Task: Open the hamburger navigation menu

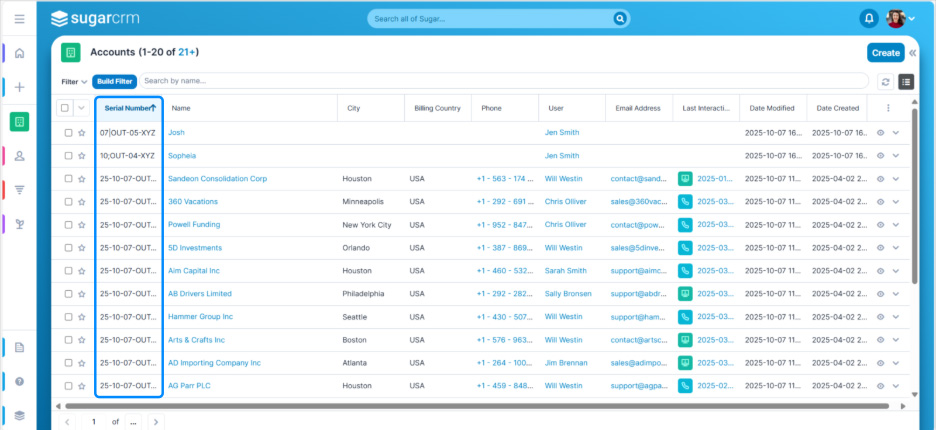Action: 19,19
